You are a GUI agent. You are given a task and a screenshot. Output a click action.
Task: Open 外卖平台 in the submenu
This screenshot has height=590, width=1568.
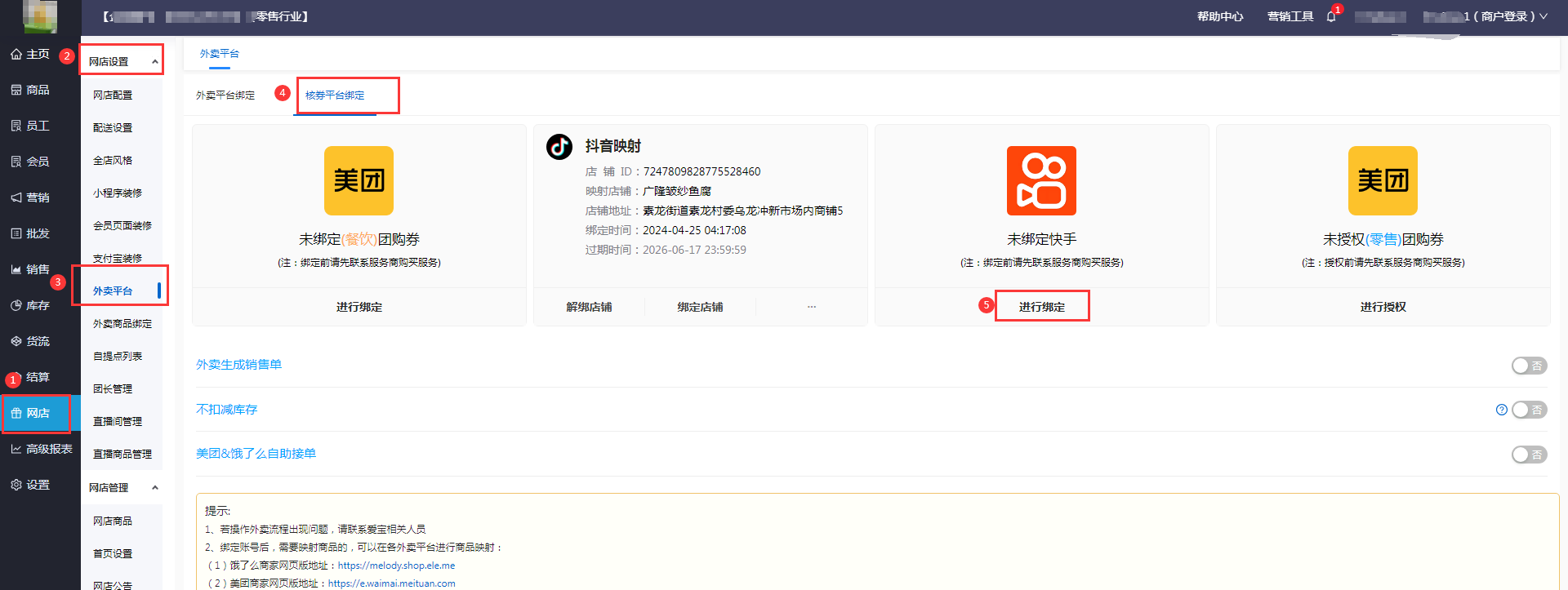[113, 291]
